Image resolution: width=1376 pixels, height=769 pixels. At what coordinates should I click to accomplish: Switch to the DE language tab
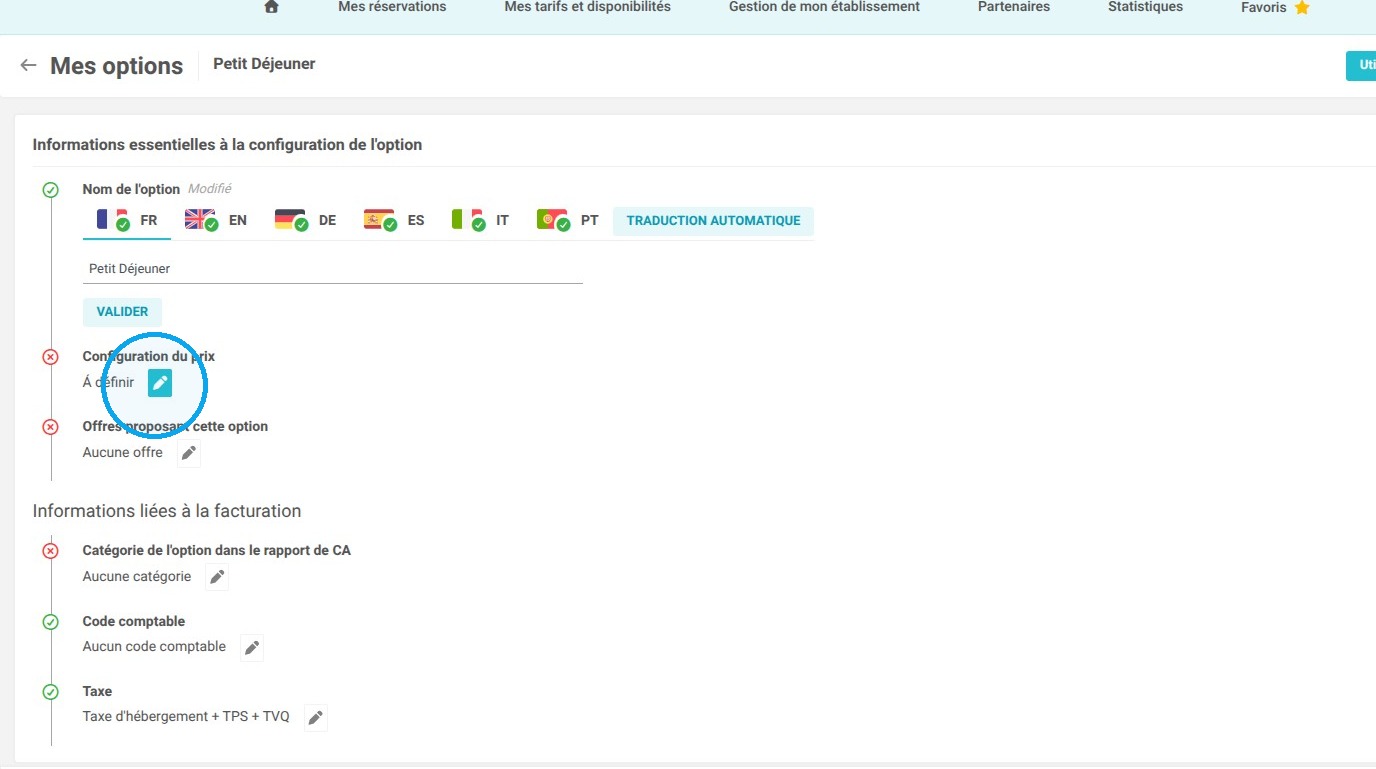pyautogui.click(x=305, y=221)
